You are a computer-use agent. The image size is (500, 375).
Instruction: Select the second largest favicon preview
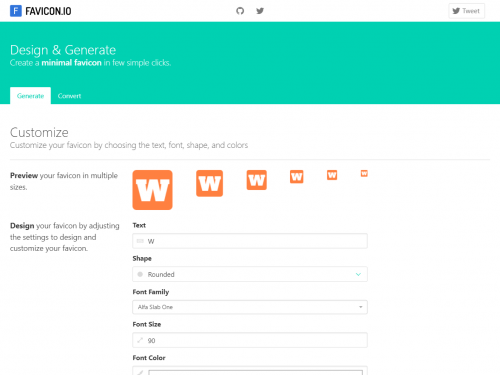pyautogui.click(x=209, y=183)
